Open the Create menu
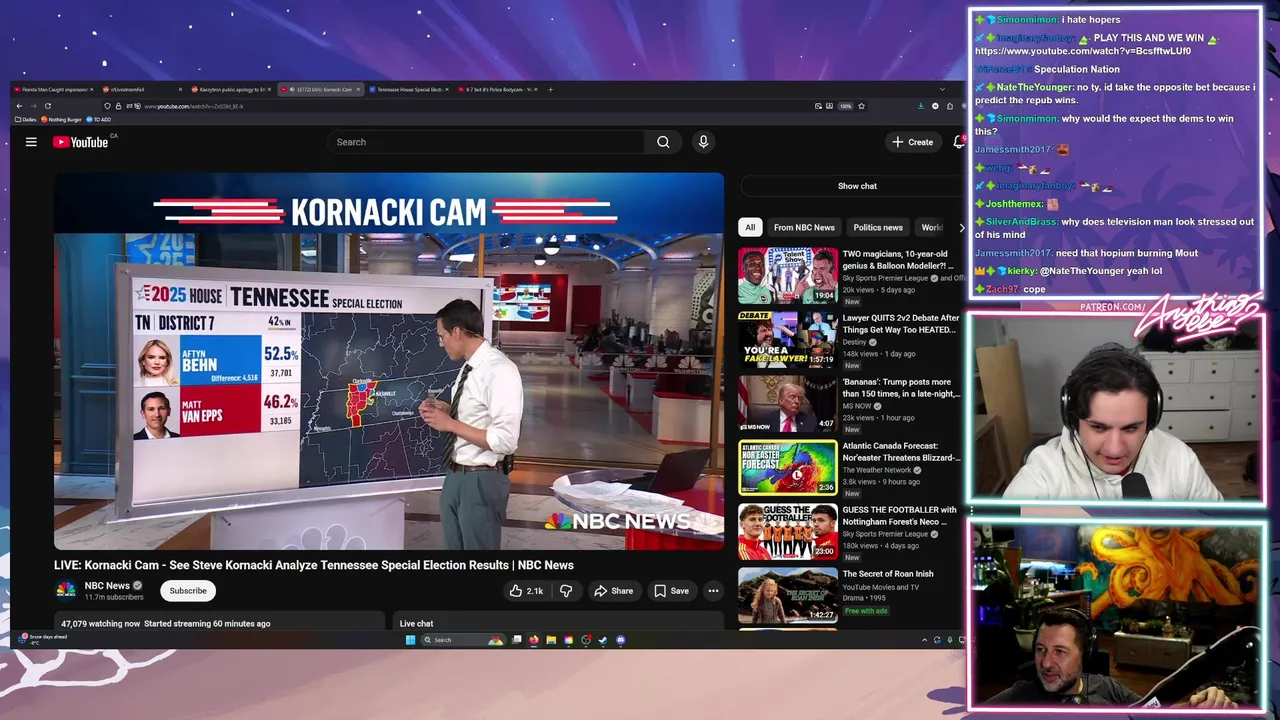 (913, 142)
